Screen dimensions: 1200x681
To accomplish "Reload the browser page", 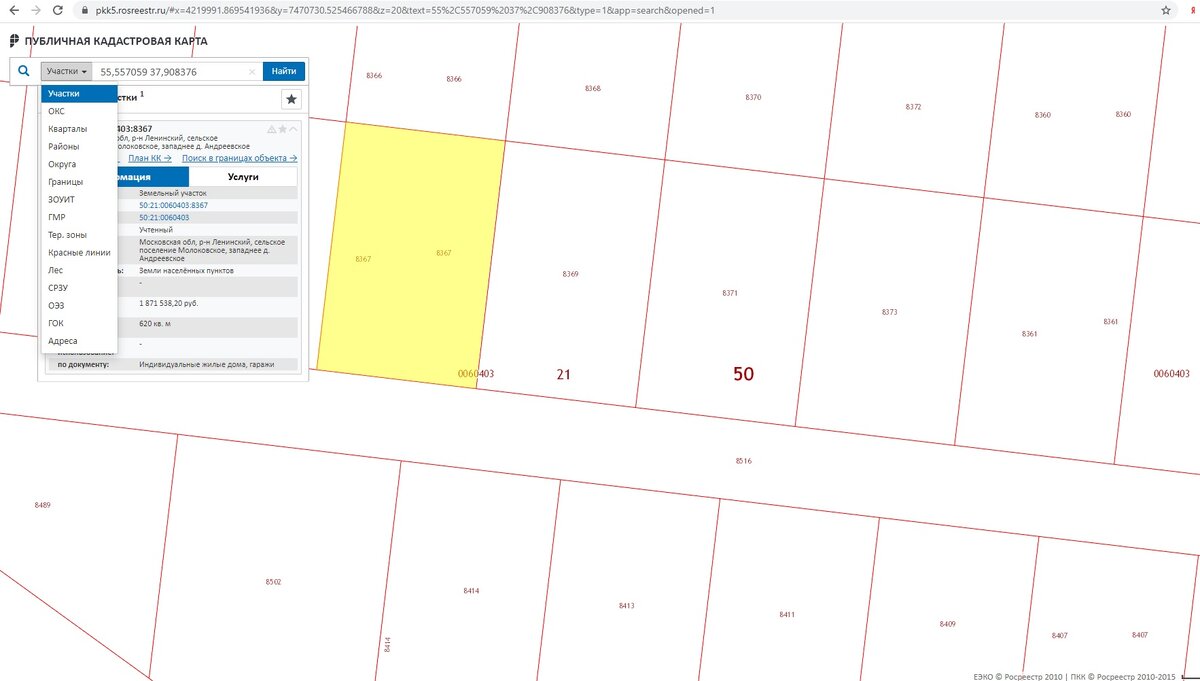I will [x=59, y=9].
